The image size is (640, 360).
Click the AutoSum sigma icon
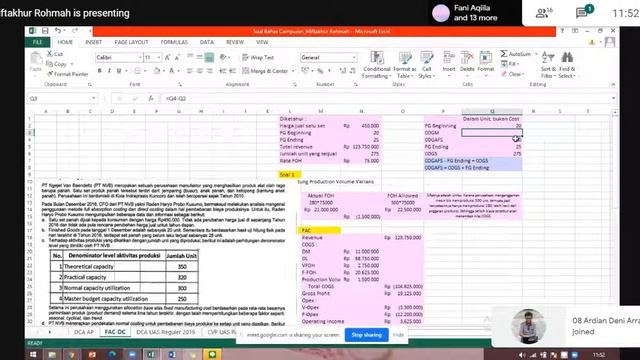[x=504, y=54]
